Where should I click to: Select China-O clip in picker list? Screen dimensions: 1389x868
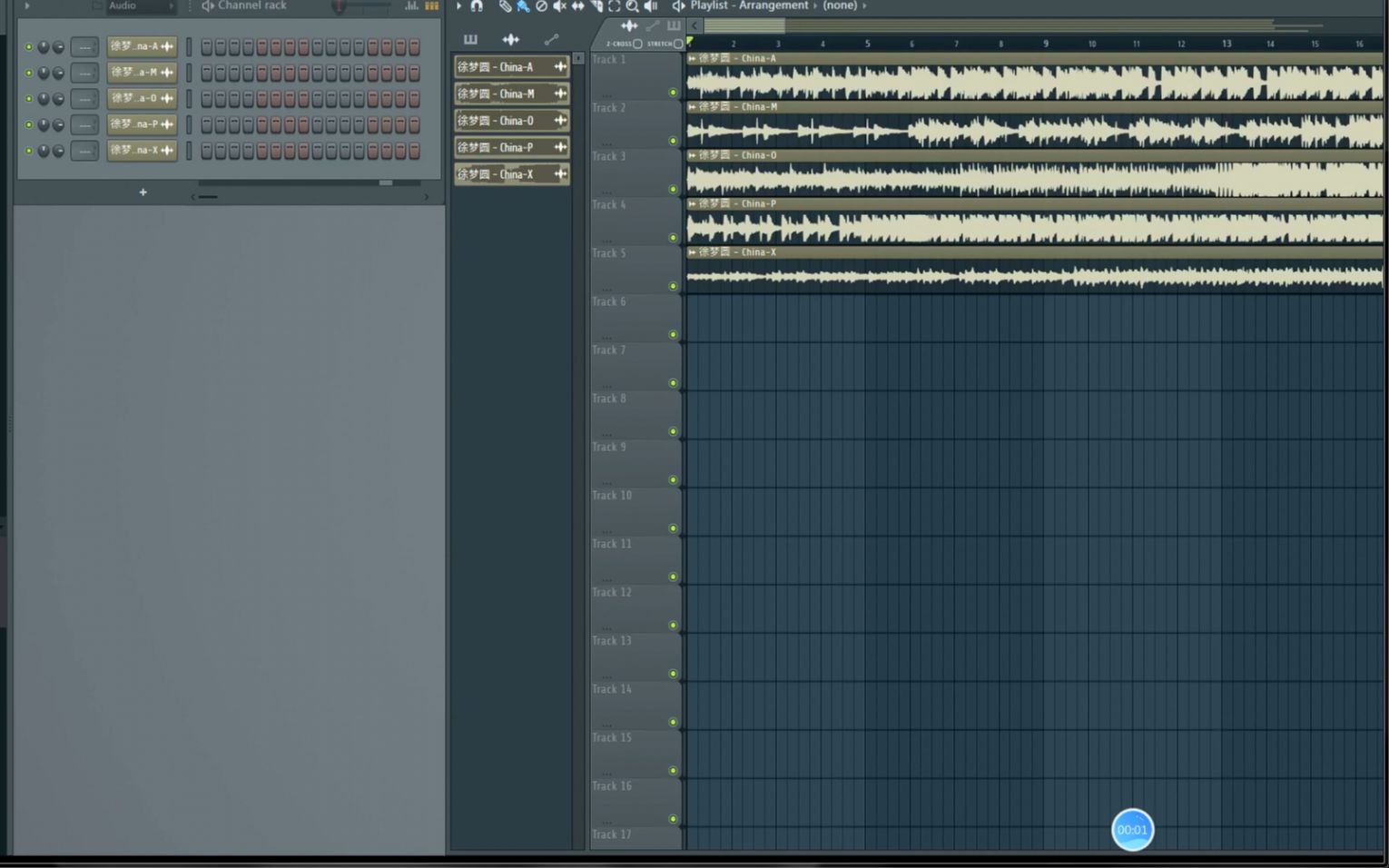point(512,120)
